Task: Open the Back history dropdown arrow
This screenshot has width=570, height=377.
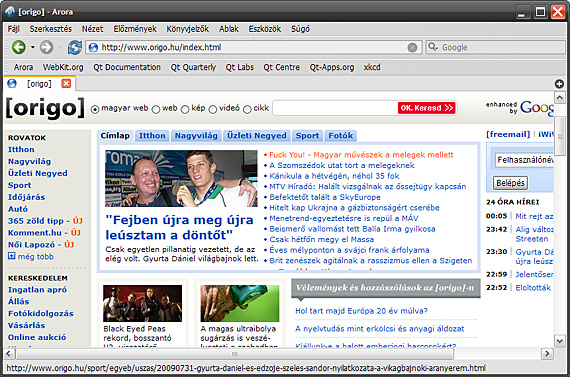Action: coord(33,47)
